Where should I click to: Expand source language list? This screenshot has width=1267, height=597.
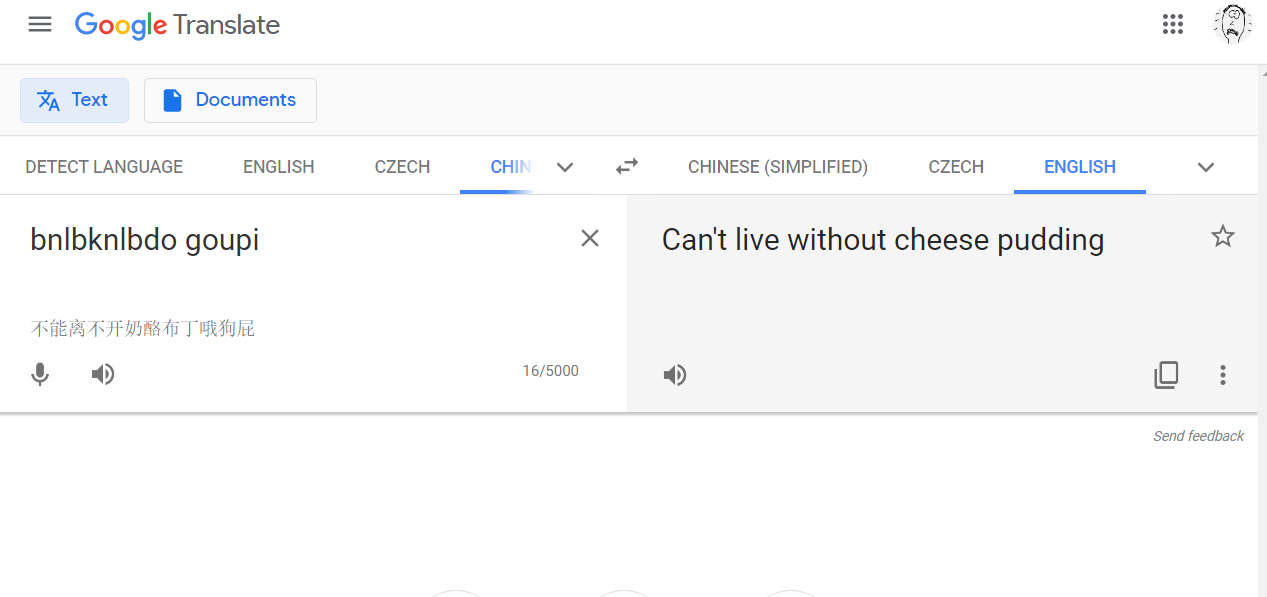pyautogui.click(x=565, y=167)
